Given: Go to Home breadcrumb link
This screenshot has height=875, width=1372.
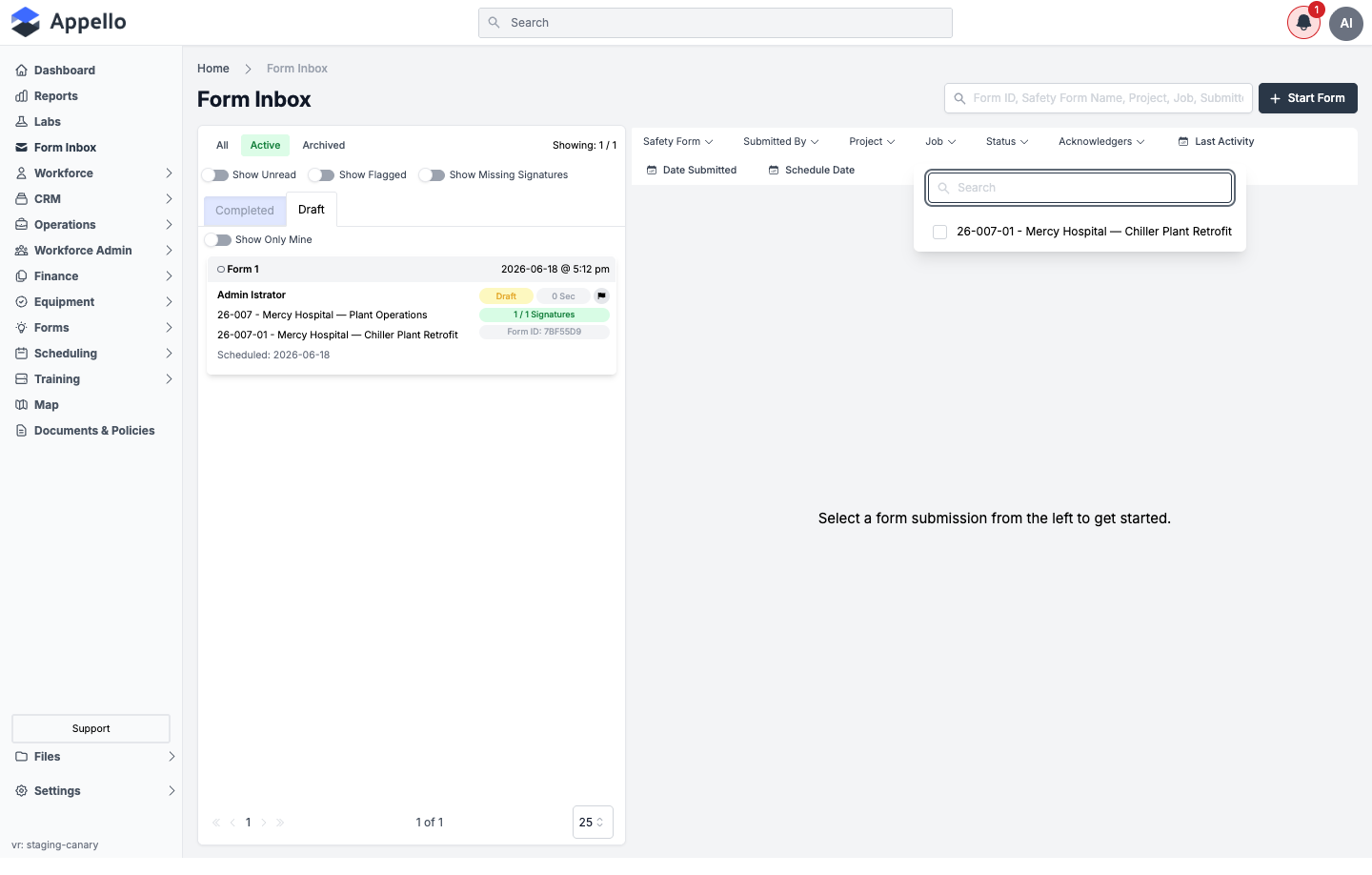Looking at the screenshot, I should click(x=213, y=69).
